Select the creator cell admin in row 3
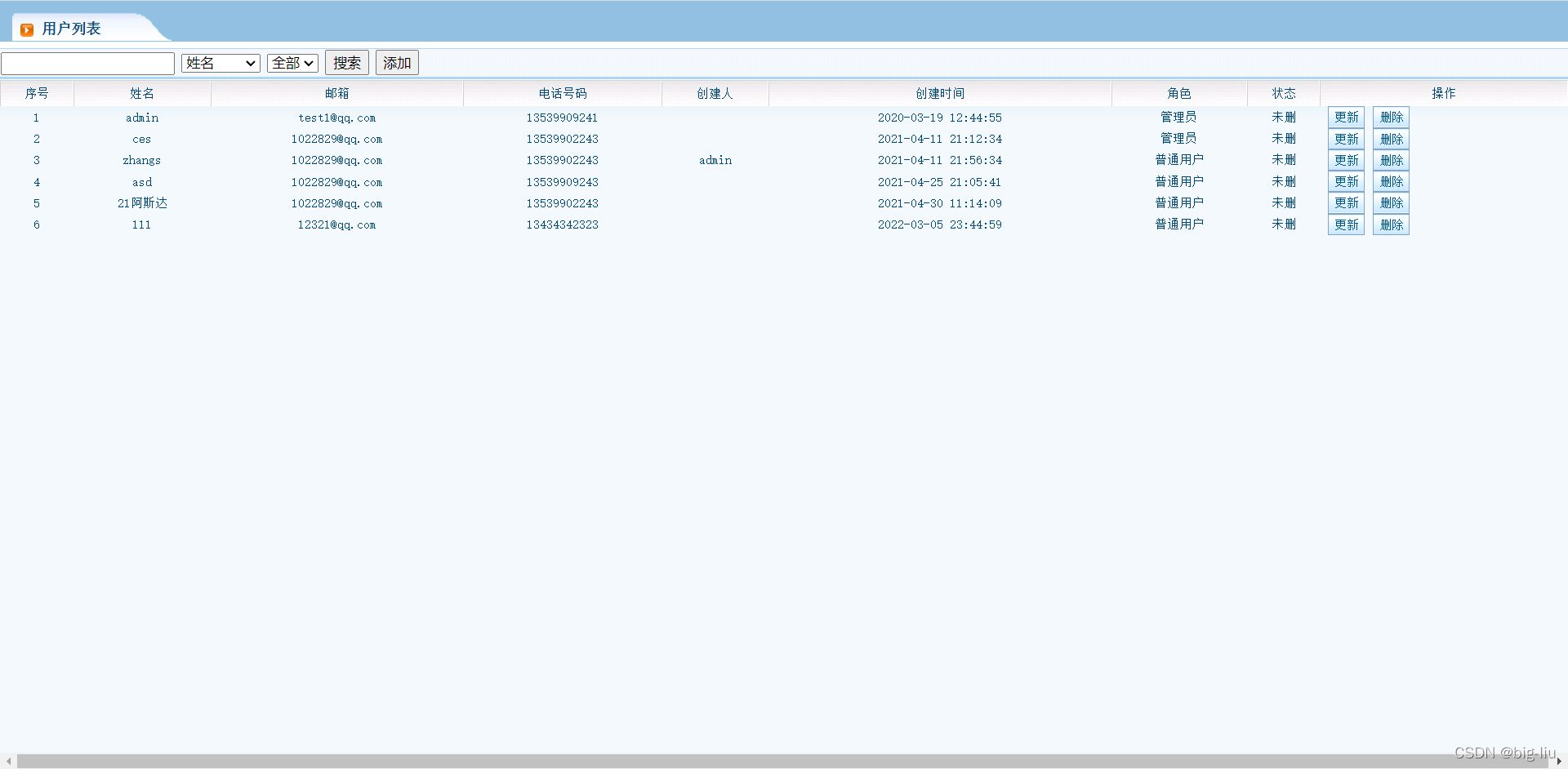Viewport: 1568px width, 769px height. (x=715, y=160)
